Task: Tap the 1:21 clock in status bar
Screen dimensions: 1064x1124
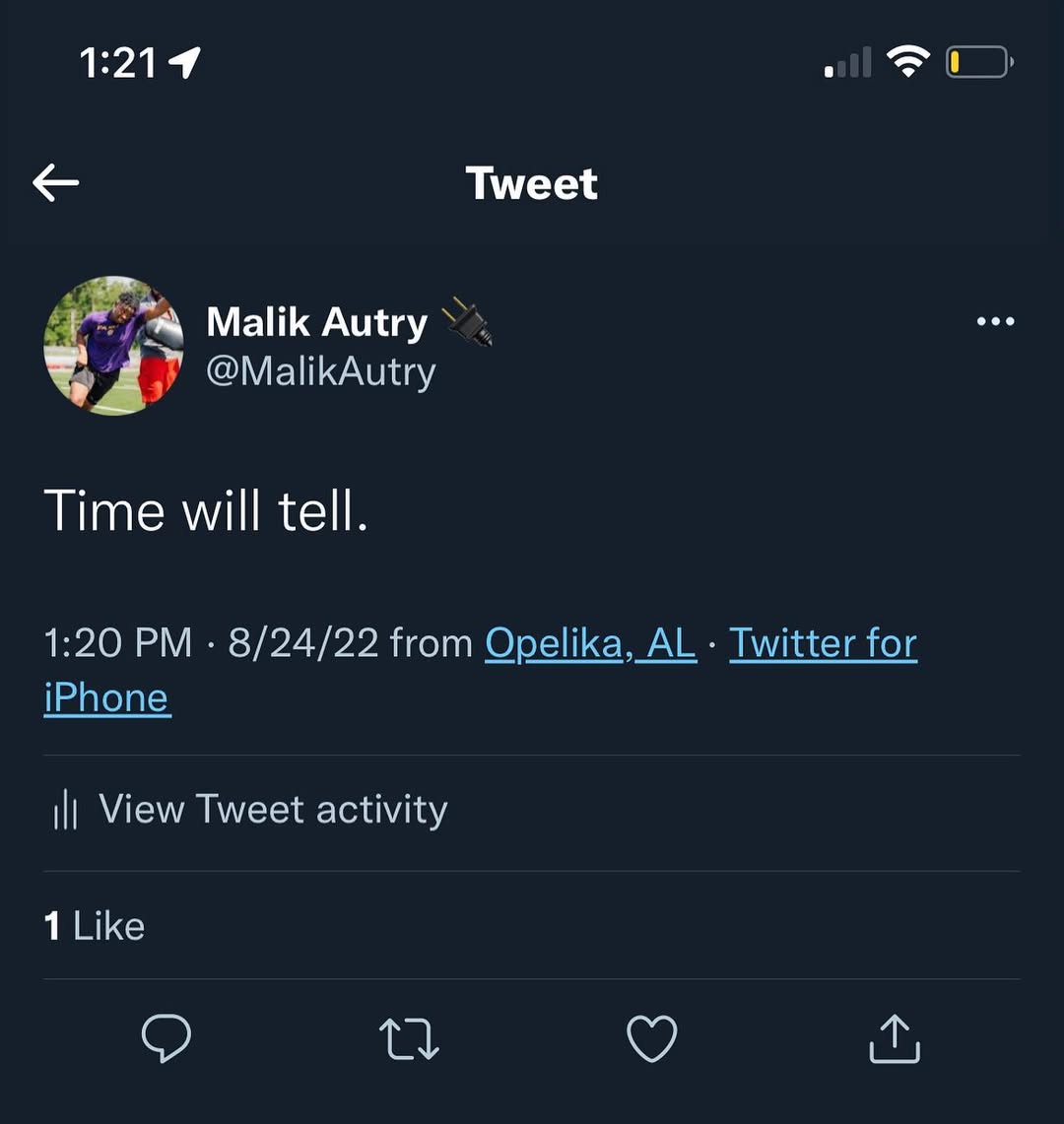Action: (x=118, y=64)
